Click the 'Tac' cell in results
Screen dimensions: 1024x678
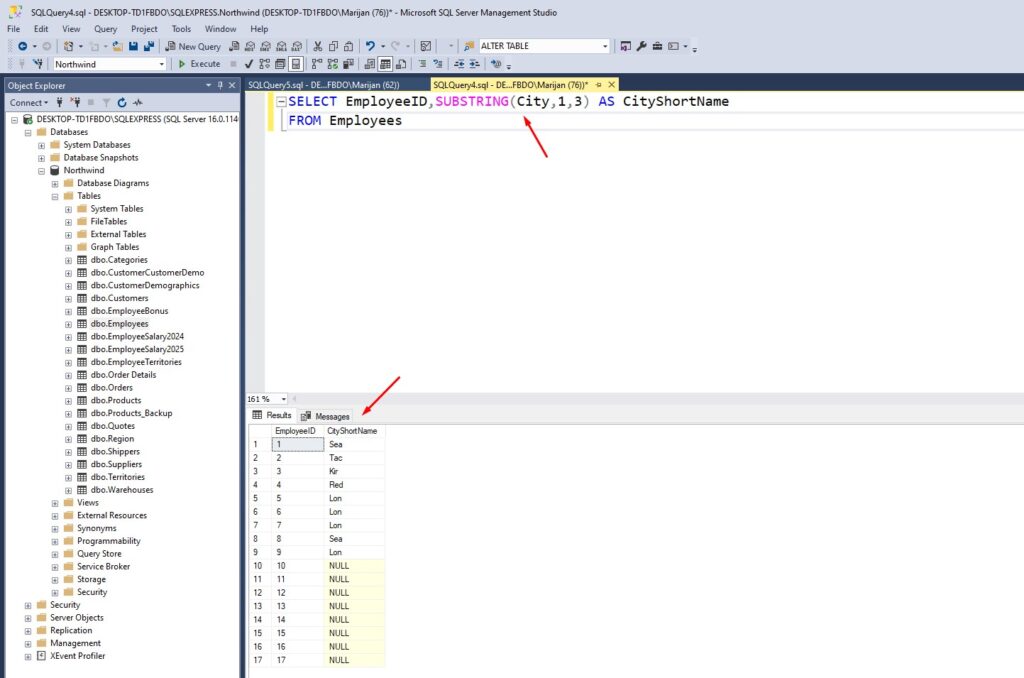(x=354, y=458)
